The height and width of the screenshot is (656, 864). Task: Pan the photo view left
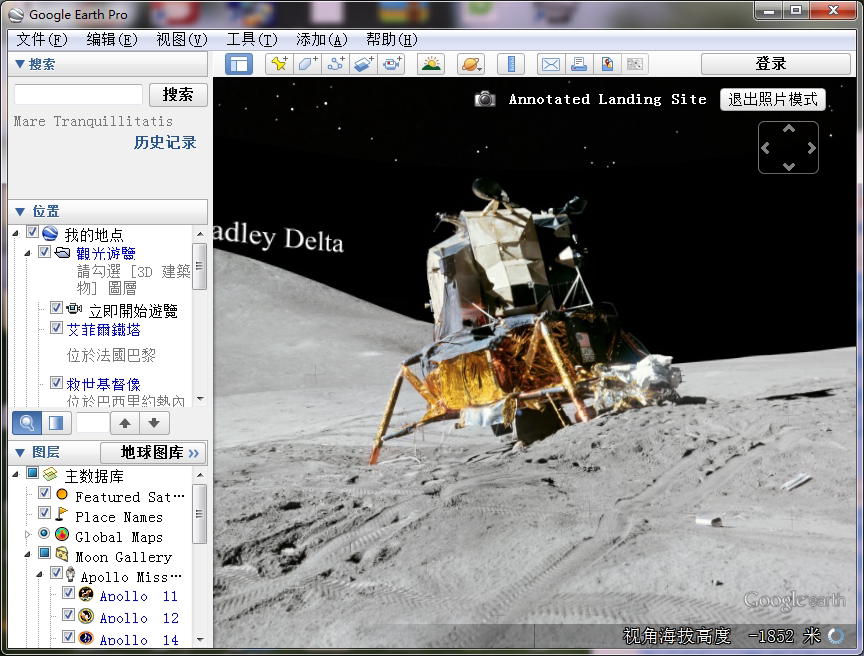(765, 148)
